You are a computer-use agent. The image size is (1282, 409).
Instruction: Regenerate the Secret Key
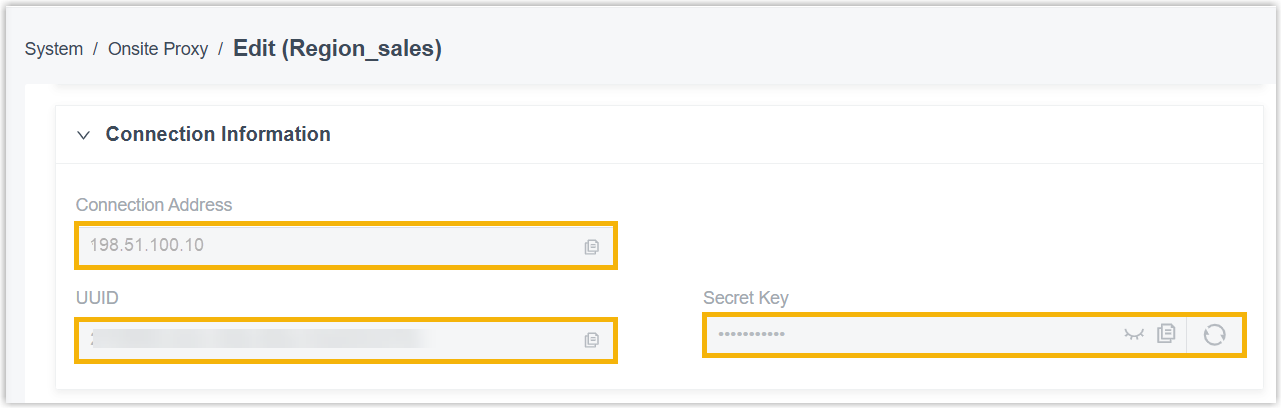pos(1214,334)
